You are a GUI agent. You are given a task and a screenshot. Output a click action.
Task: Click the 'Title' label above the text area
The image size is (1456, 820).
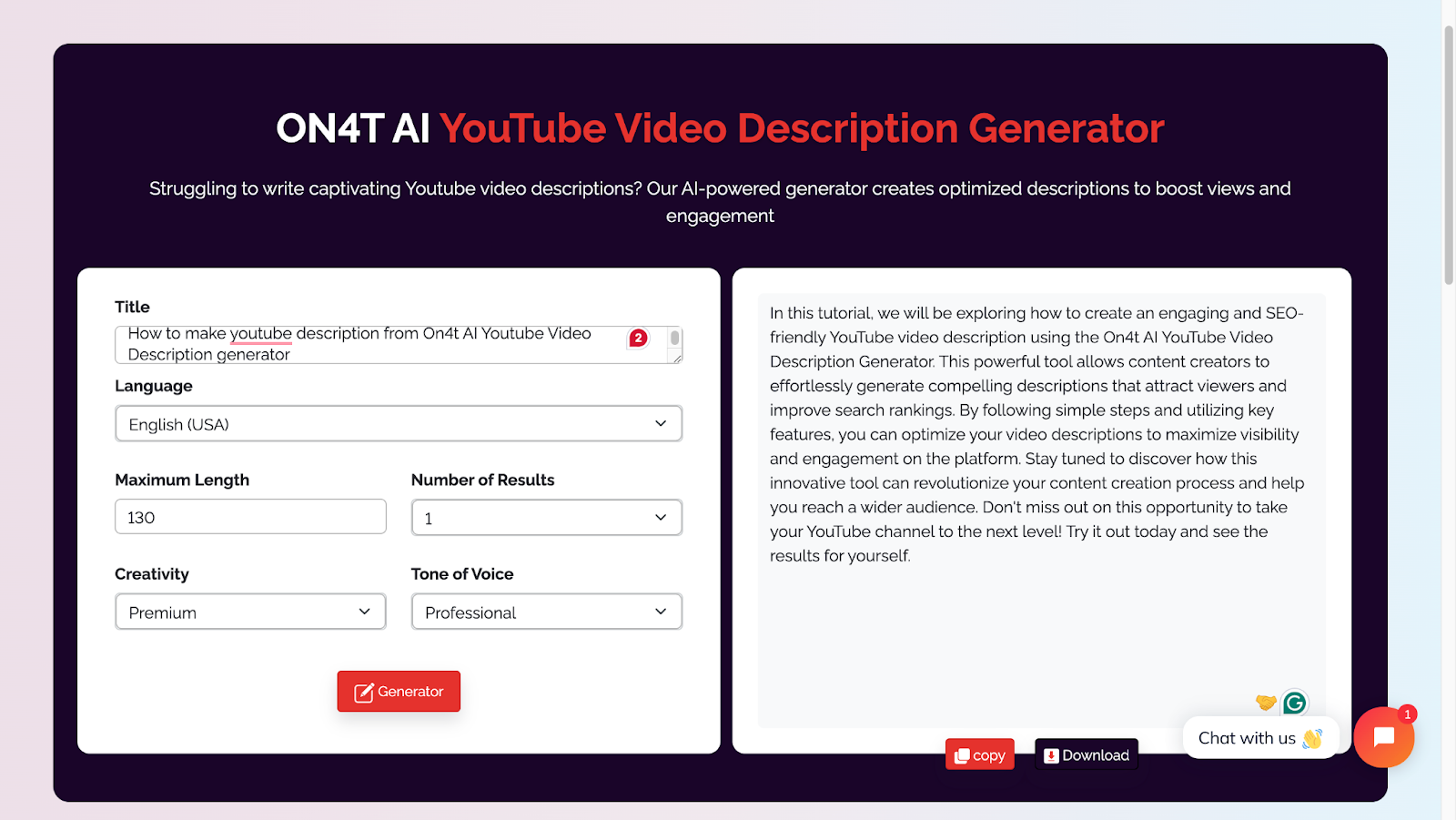point(132,307)
